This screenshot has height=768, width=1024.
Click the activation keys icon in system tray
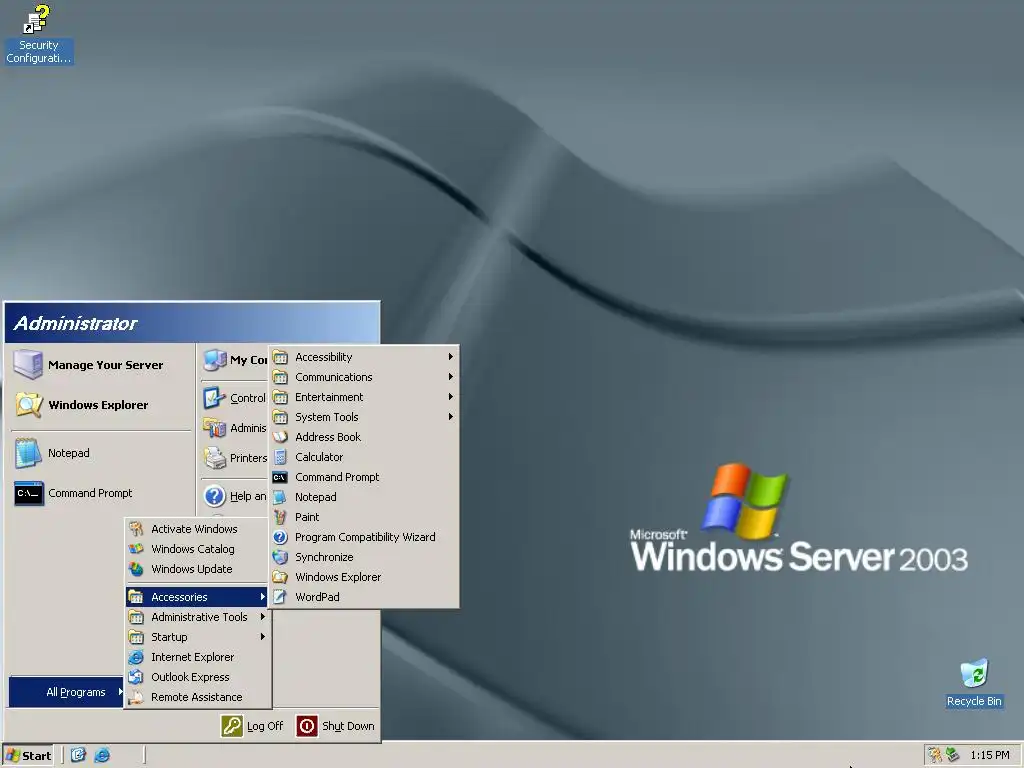click(x=935, y=755)
